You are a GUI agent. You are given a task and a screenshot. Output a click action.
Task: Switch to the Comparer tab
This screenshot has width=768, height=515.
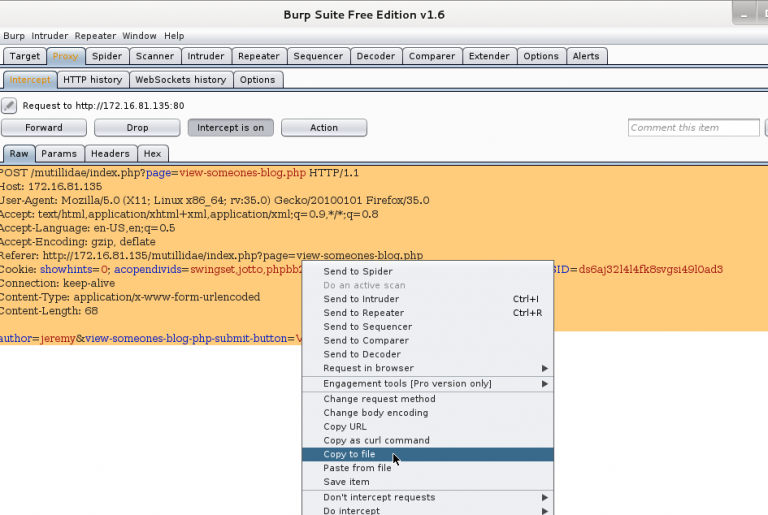tap(432, 56)
